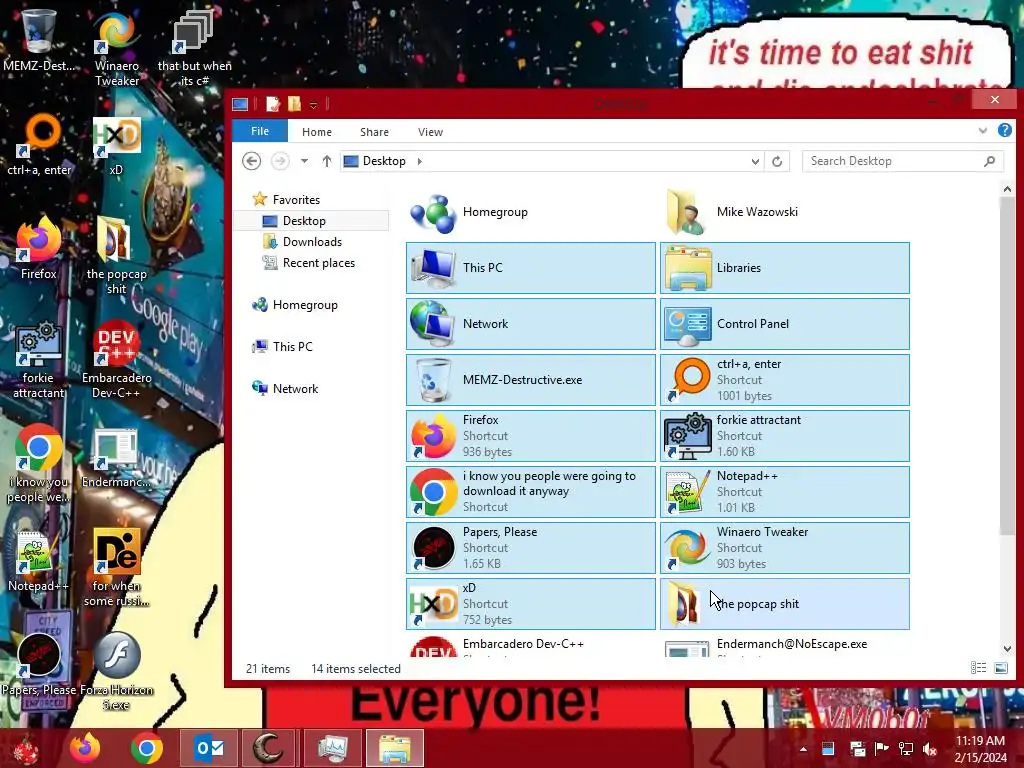This screenshot has height=768, width=1024.
Task: Click 'that but when its c#' desktop icon
Action: point(194,50)
